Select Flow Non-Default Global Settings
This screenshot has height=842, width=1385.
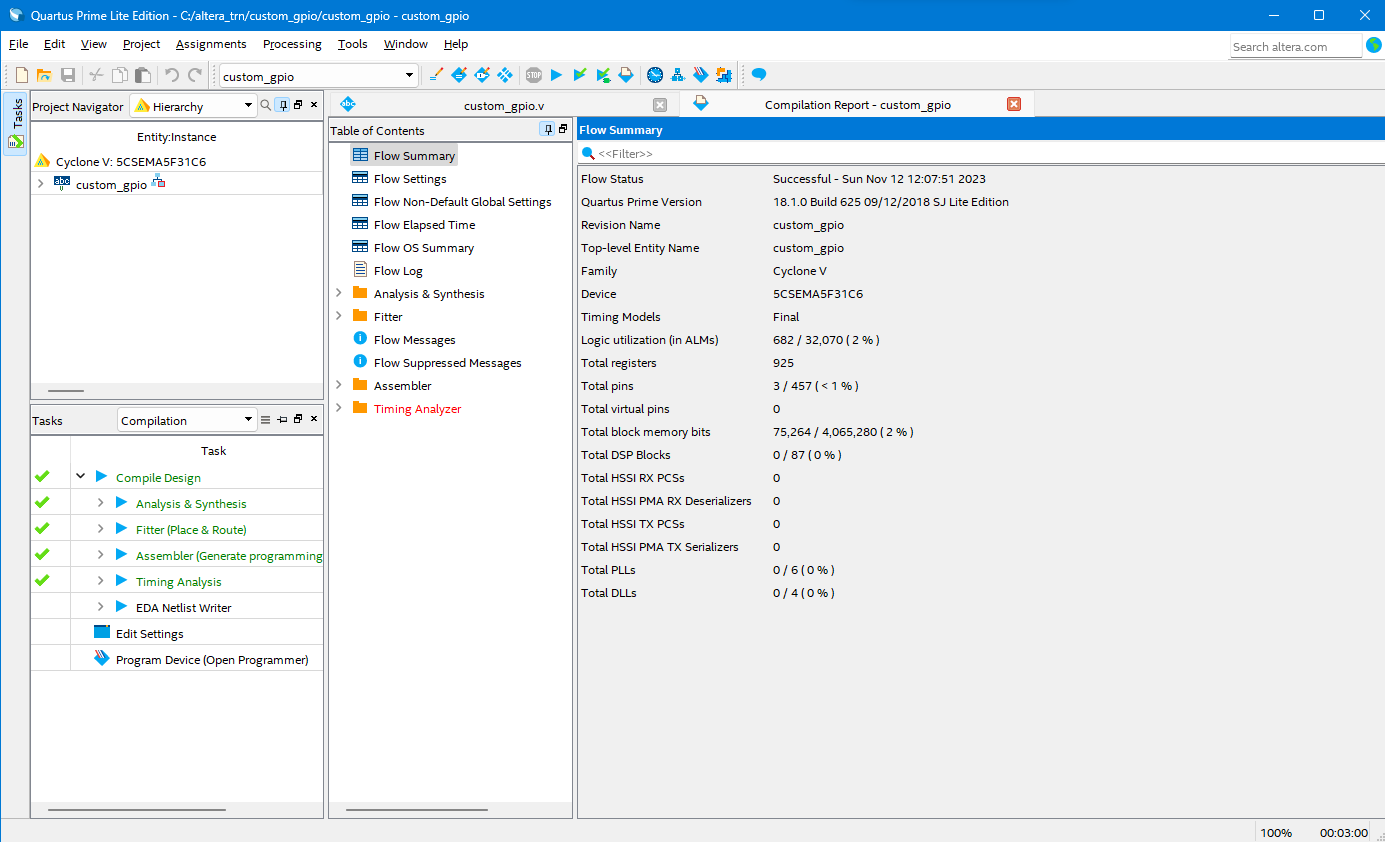(462, 202)
